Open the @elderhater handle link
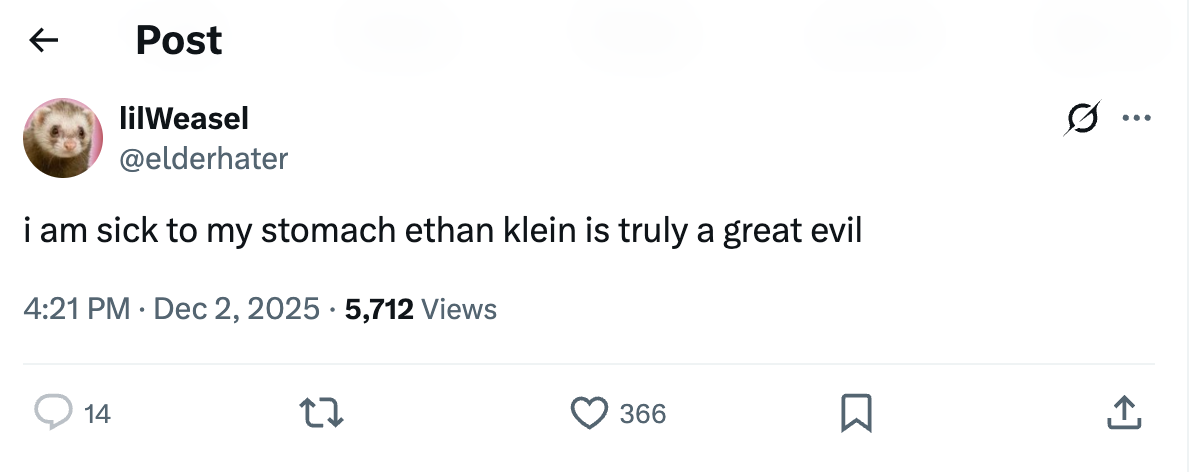The width and height of the screenshot is (1190, 472). [203, 158]
